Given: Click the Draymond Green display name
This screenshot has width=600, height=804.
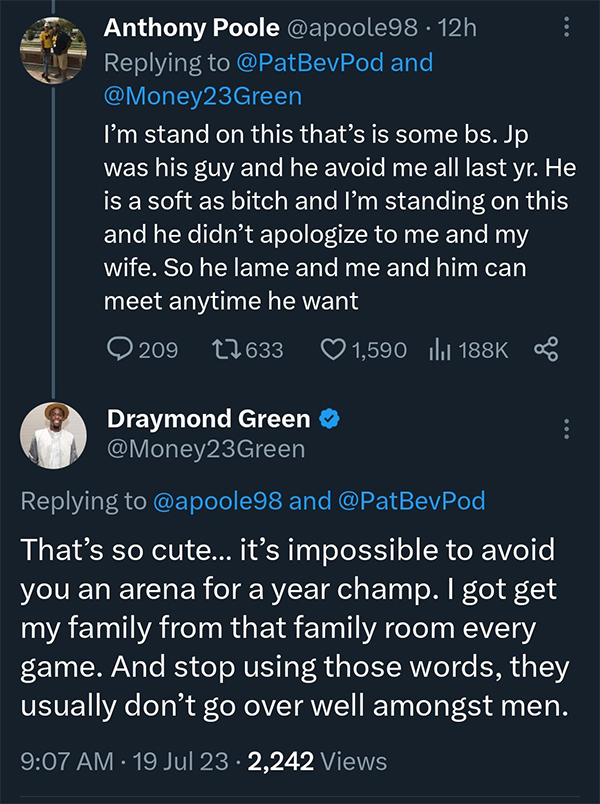Looking at the screenshot, I should [208, 419].
